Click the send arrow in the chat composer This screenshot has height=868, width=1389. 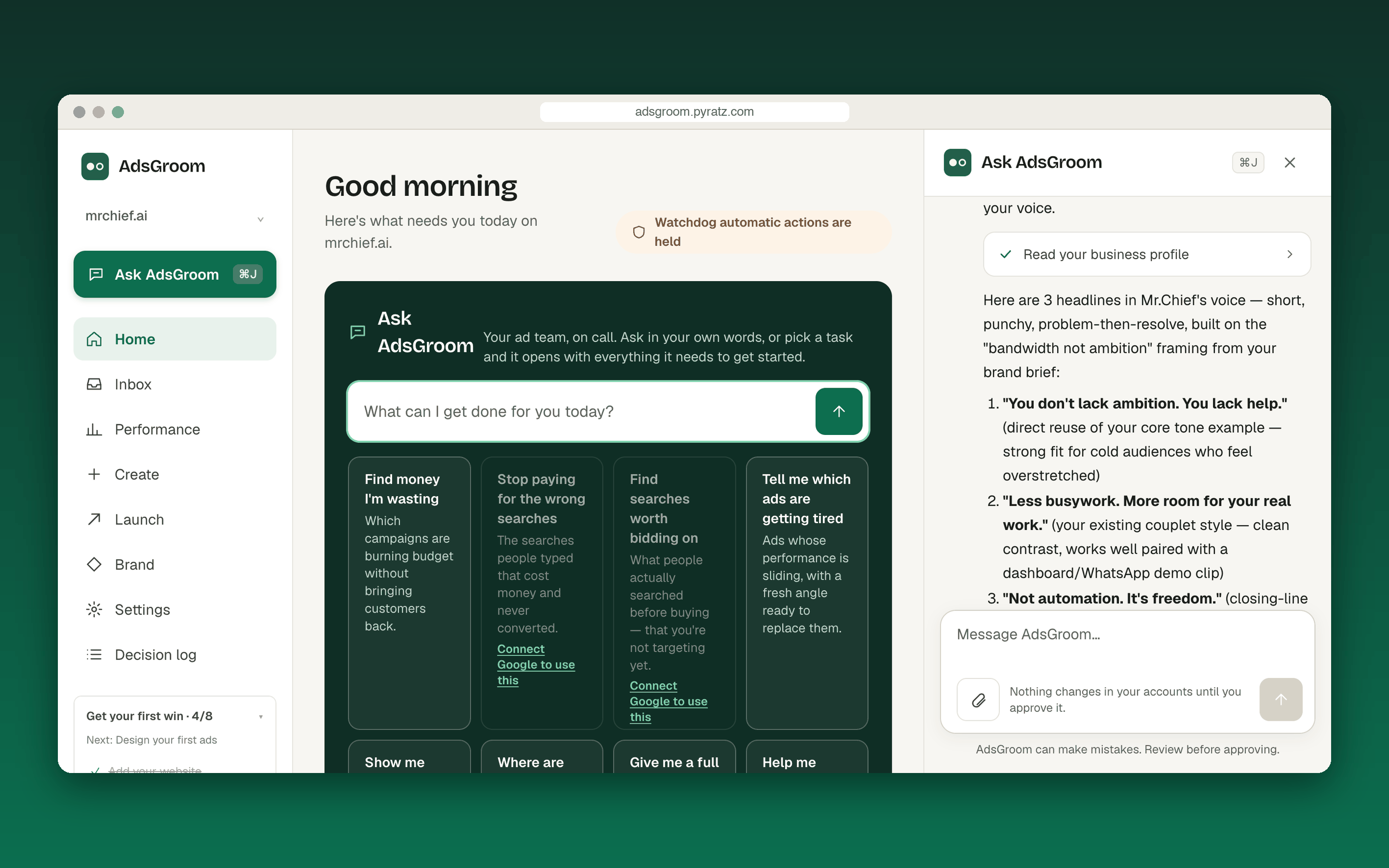tap(1280, 699)
